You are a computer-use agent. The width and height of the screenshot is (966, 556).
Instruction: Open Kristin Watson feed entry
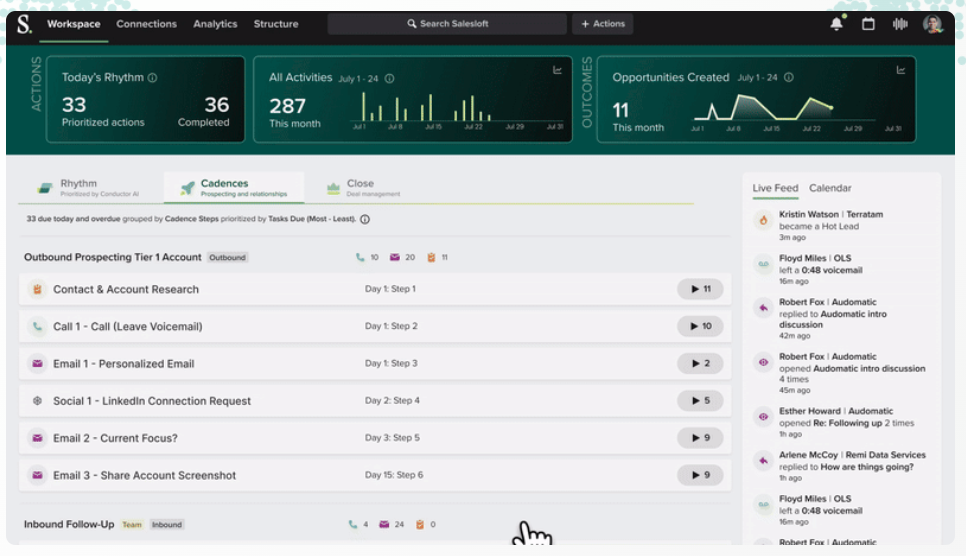pyautogui.click(x=830, y=226)
